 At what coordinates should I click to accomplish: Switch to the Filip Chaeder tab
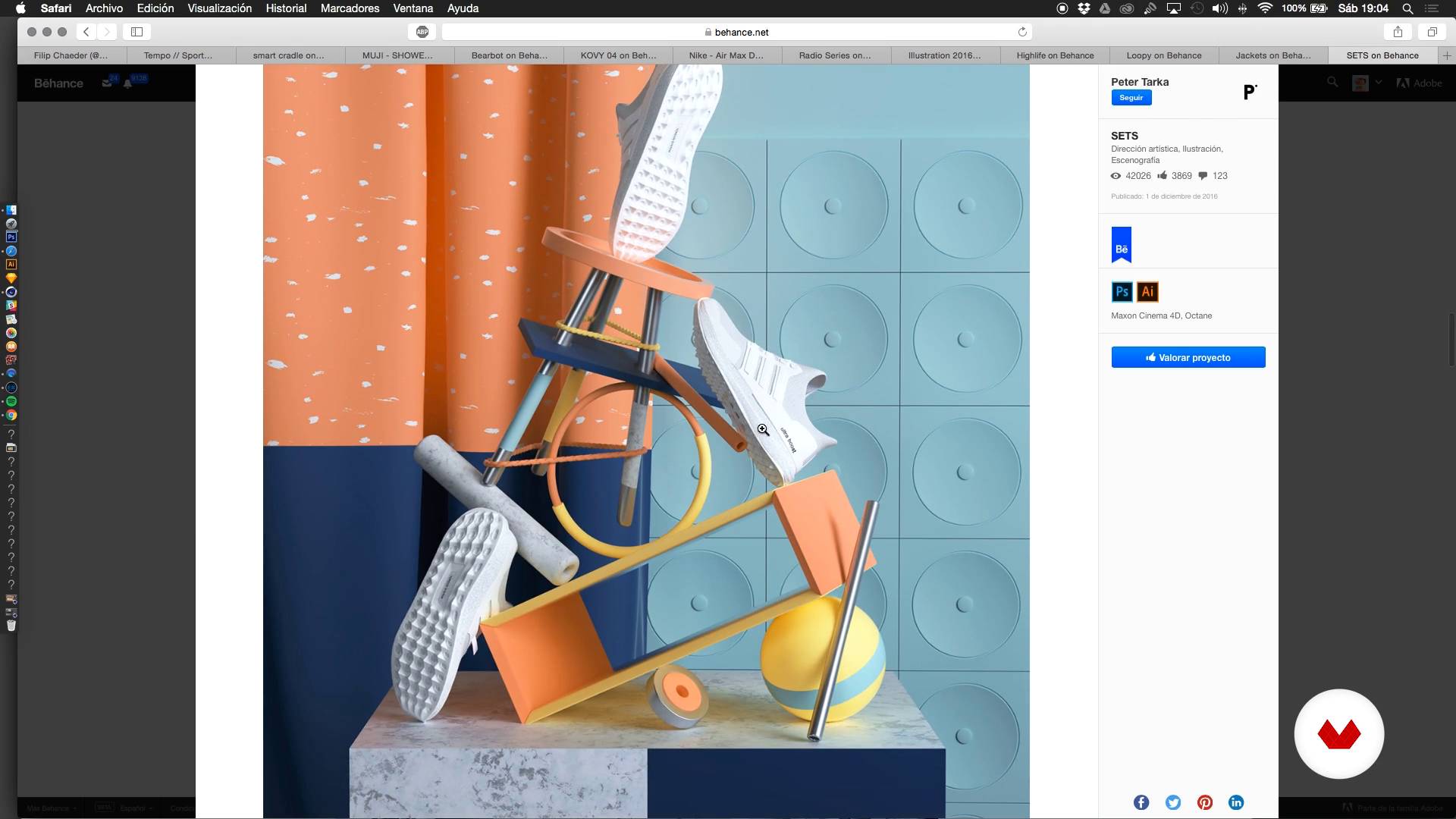pos(71,55)
